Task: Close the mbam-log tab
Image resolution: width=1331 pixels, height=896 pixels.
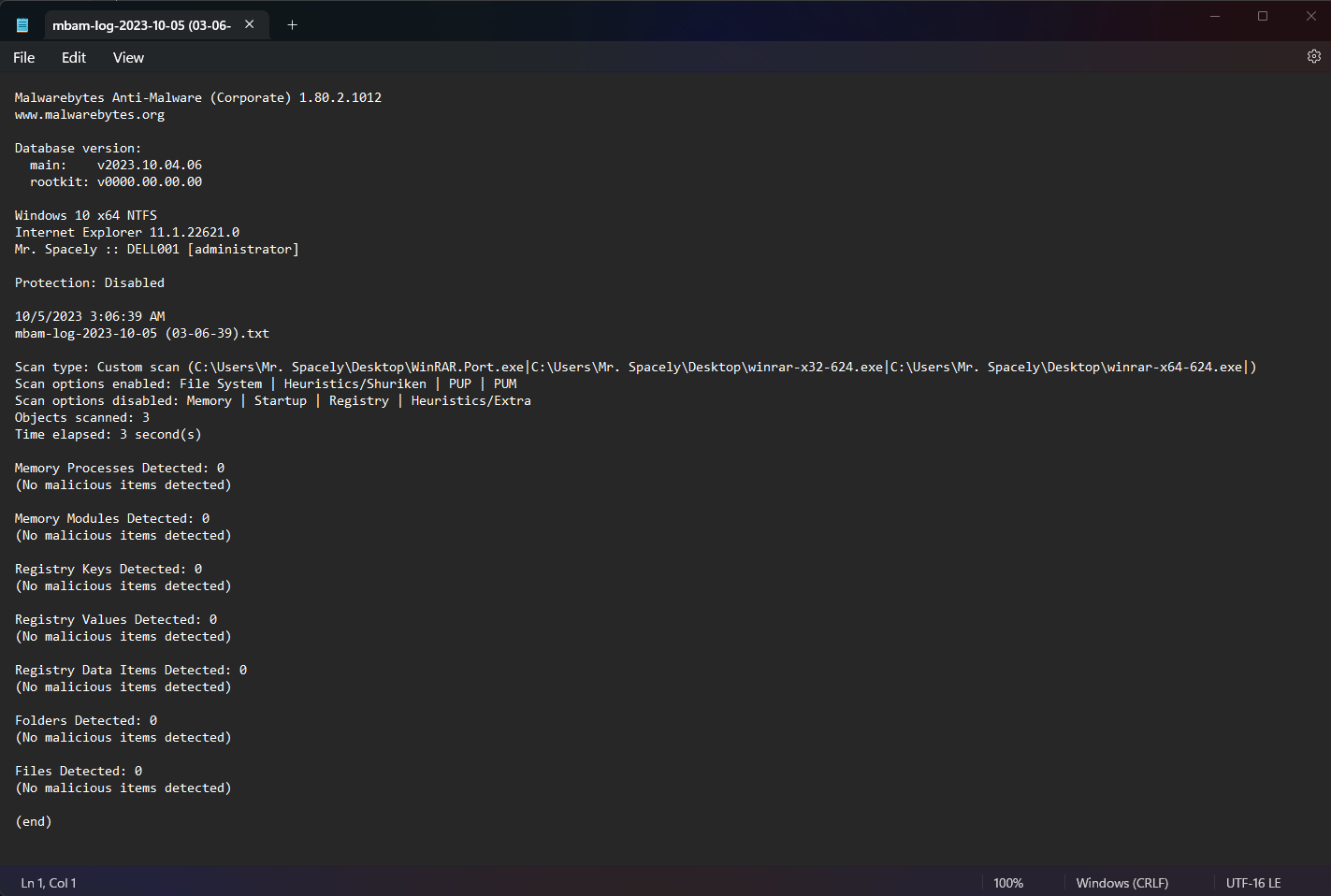Action: (250, 25)
